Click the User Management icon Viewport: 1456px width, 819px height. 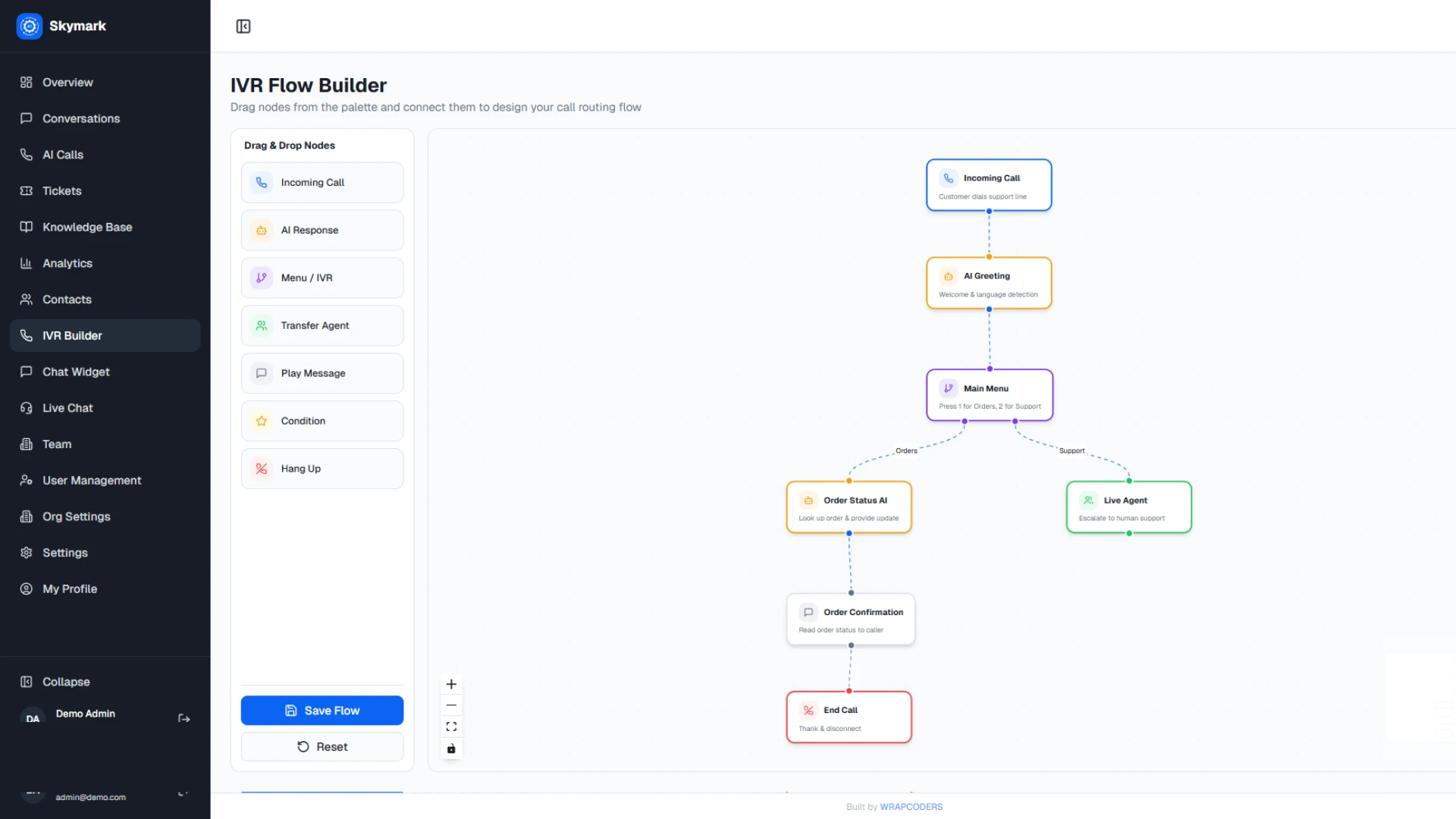27,480
